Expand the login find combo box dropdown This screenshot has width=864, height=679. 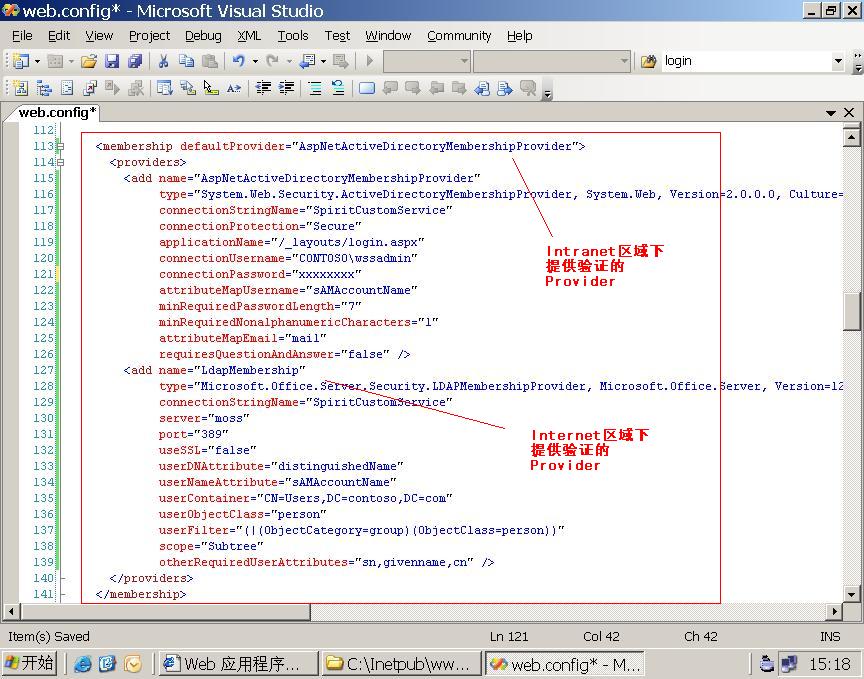tap(838, 61)
